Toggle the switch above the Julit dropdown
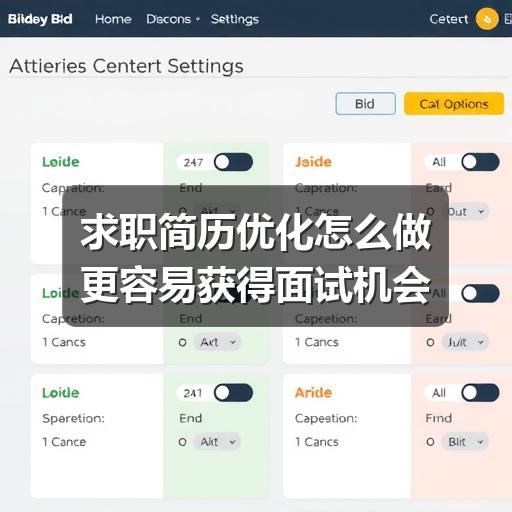Image resolution: width=512 pixels, height=512 pixels. (x=480, y=293)
